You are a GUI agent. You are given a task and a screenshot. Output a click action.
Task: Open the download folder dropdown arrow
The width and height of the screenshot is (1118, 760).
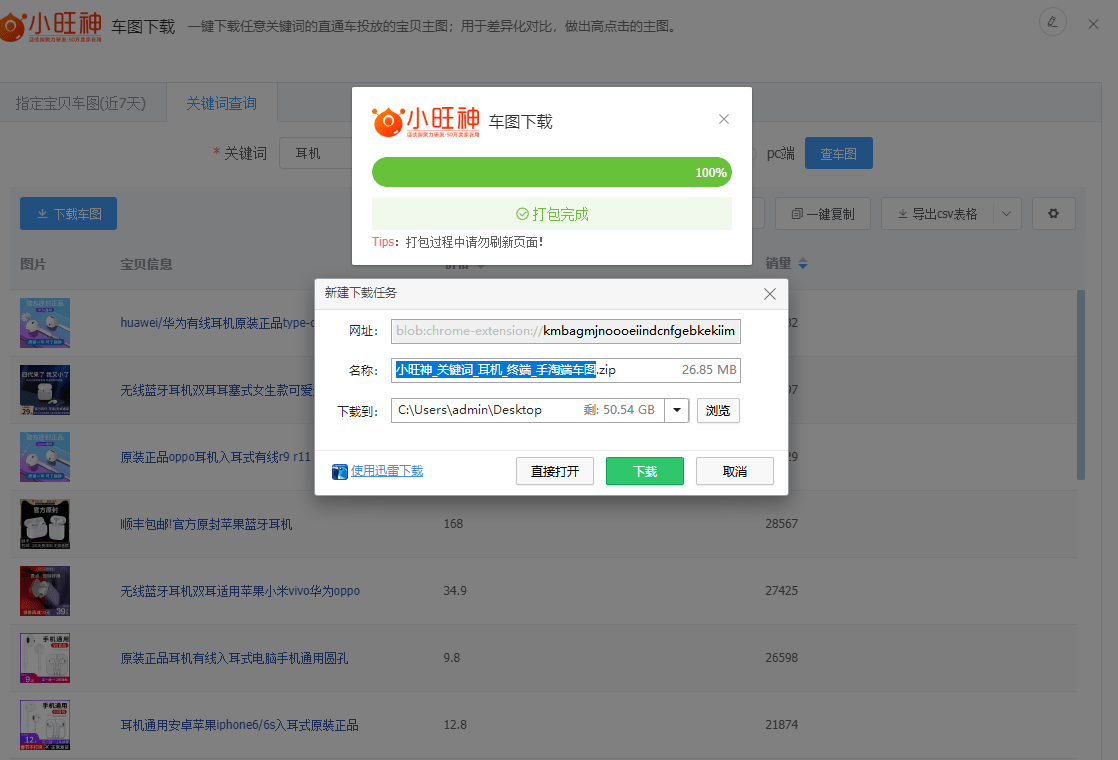(677, 410)
